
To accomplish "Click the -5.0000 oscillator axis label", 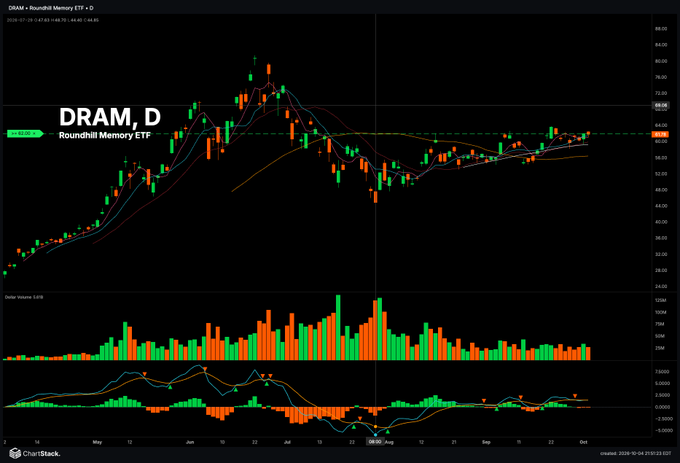I will pyautogui.click(x=662, y=430).
